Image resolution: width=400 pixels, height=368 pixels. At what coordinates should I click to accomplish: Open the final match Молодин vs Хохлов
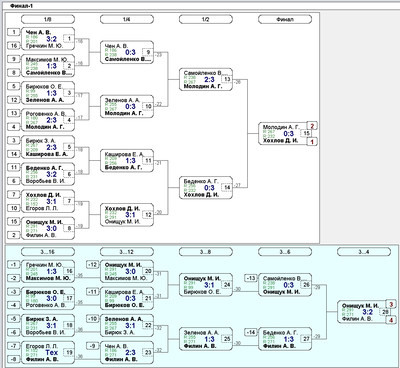pos(284,133)
